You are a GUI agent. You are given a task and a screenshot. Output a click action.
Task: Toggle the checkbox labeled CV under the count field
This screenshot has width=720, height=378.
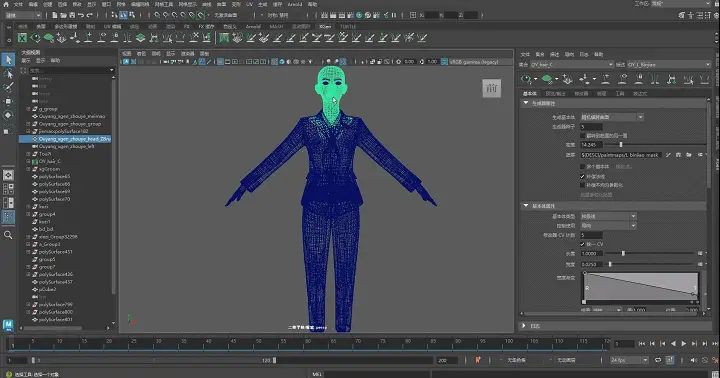tap(582, 244)
